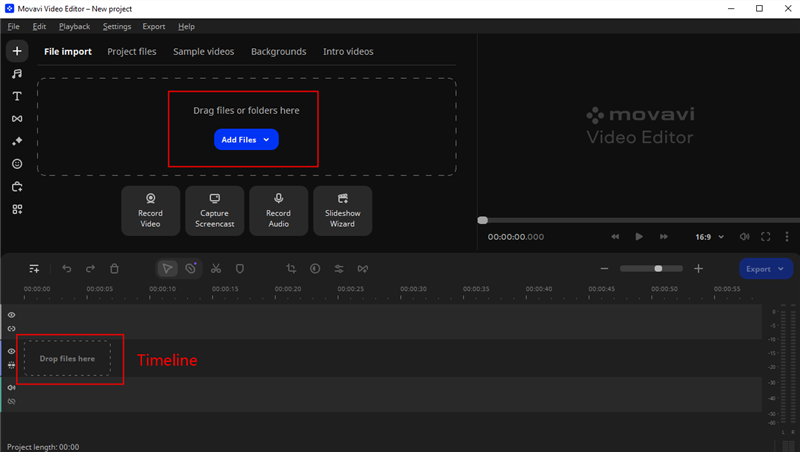Click the blue Export button
The height and width of the screenshot is (452, 800).
click(766, 269)
